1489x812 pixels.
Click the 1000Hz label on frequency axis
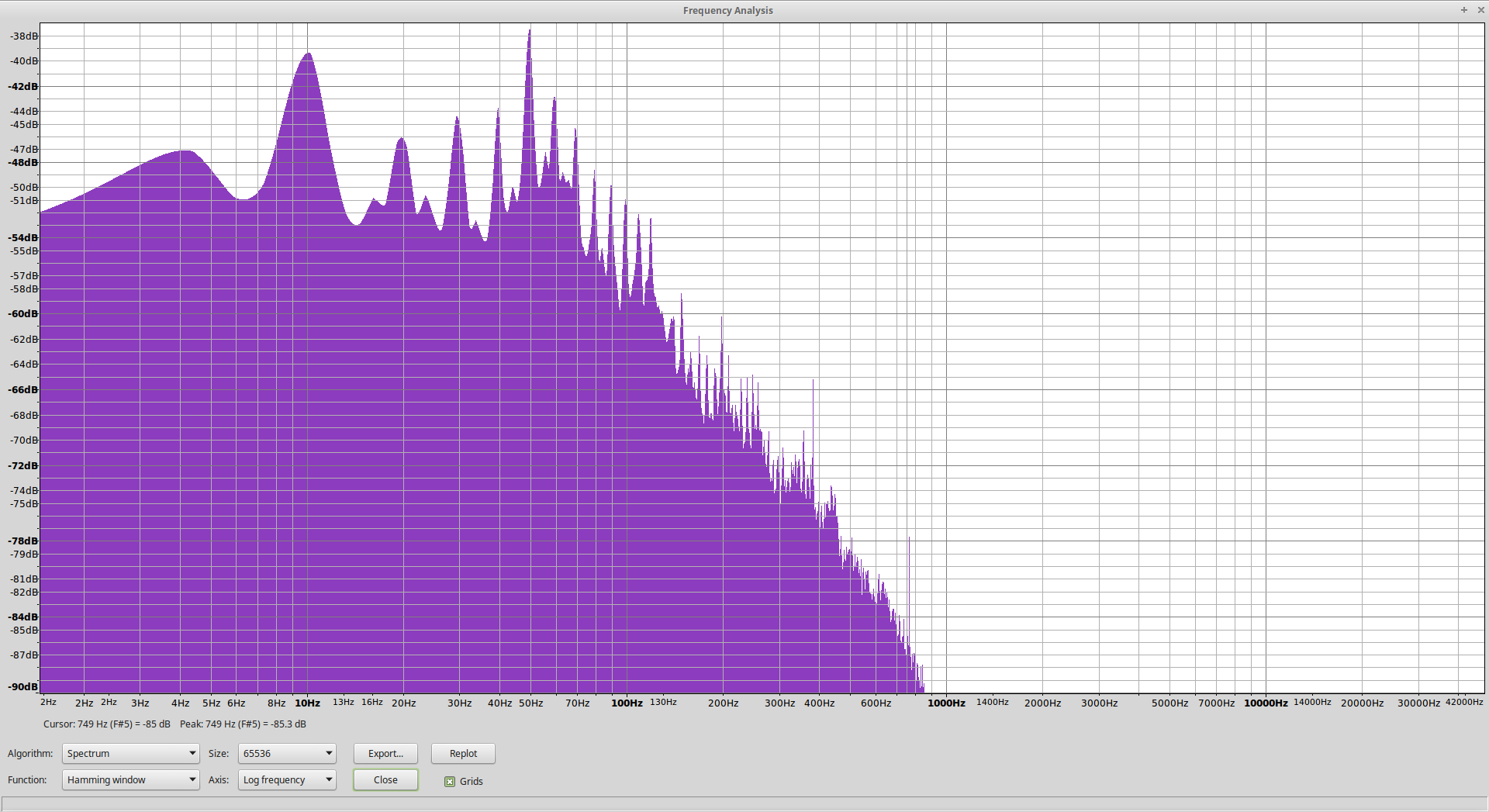[x=946, y=703]
